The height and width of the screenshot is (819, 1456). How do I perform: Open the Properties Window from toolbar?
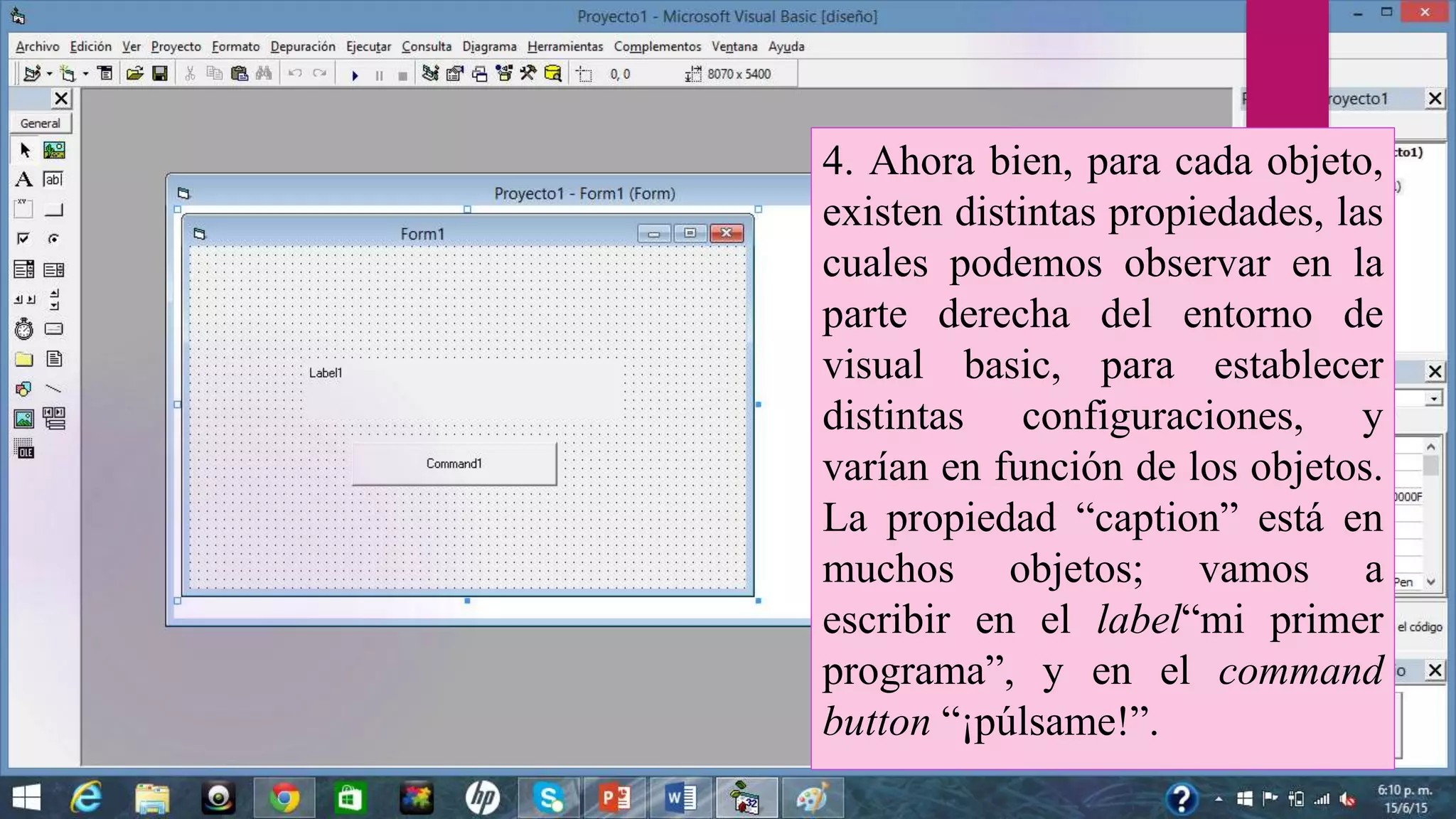tap(455, 73)
